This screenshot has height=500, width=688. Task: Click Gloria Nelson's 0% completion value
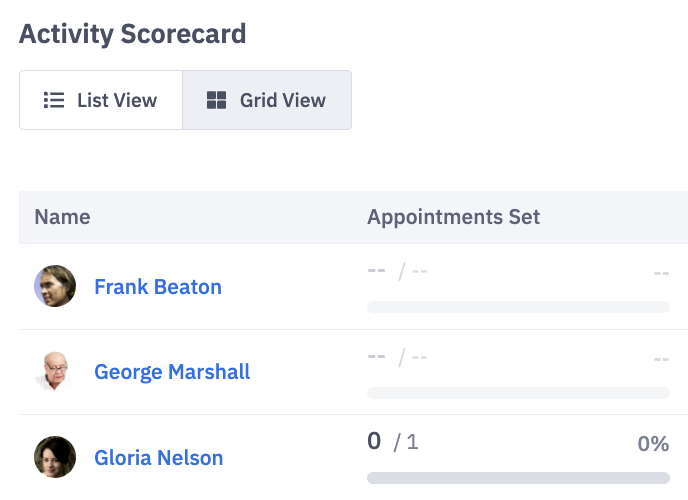click(x=653, y=443)
